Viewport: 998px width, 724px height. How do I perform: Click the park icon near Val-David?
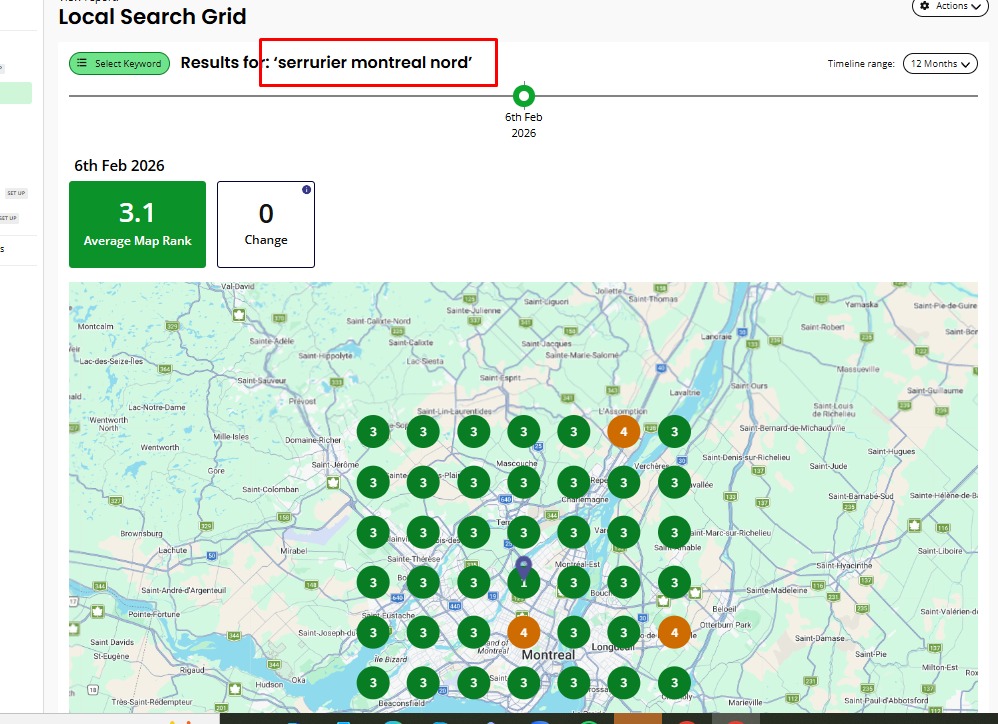[x=239, y=314]
